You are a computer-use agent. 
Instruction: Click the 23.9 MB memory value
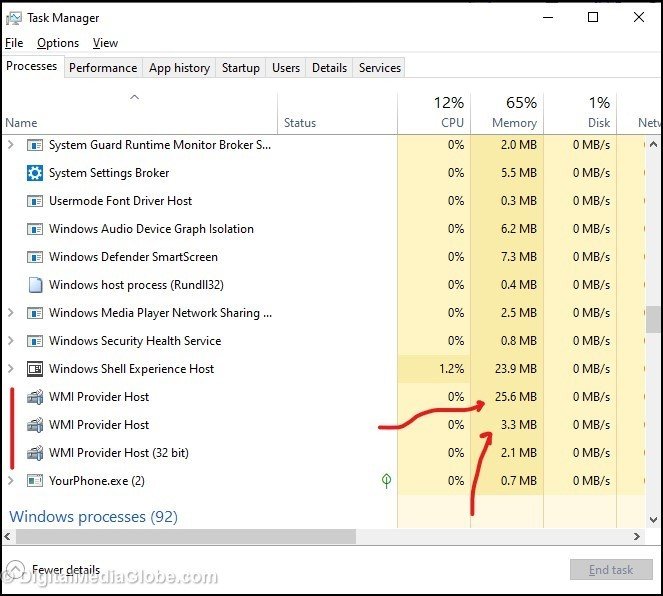516,369
